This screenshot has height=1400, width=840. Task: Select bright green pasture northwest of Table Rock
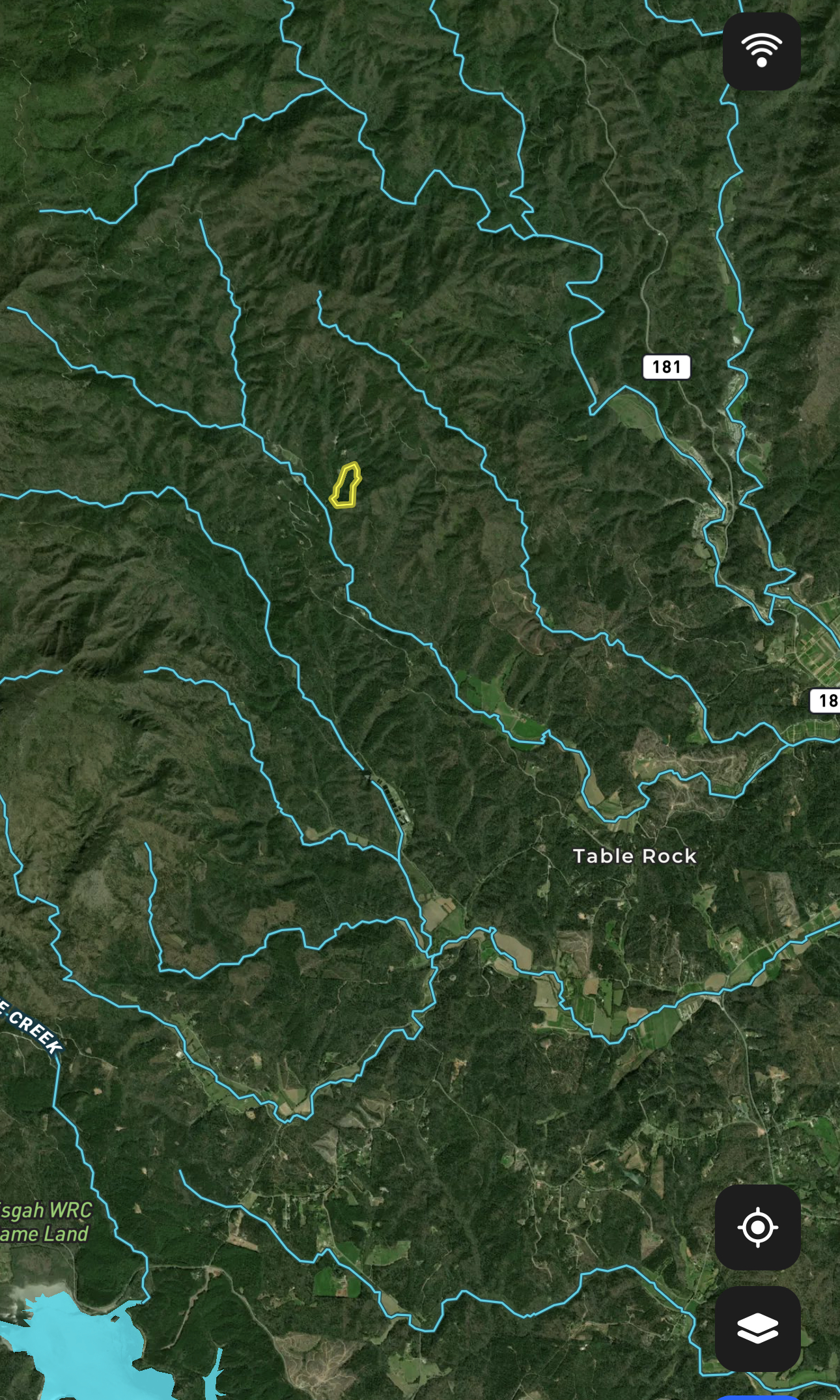tap(501, 703)
